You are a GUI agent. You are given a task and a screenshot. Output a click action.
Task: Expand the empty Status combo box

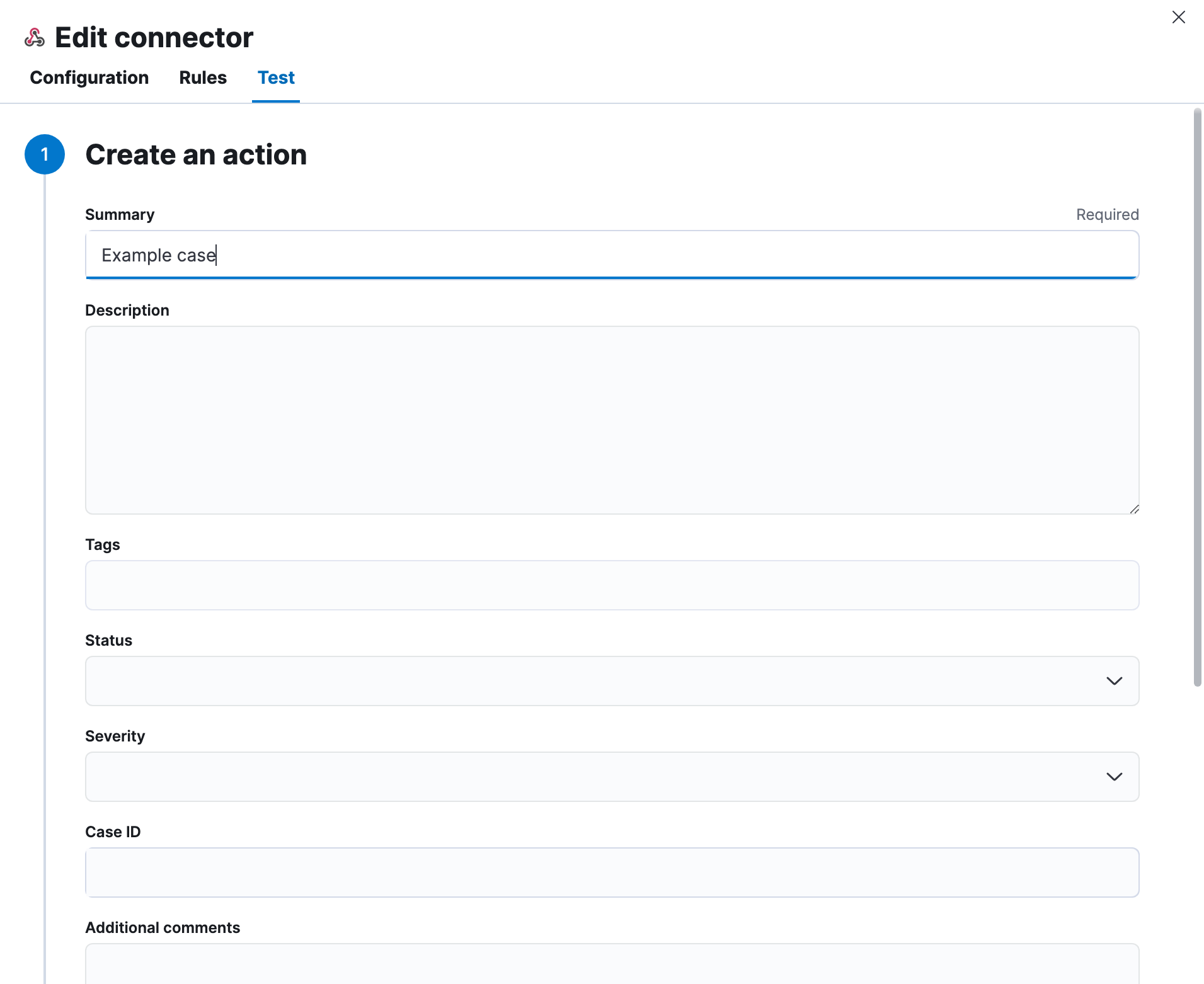[x=611, y=681]
